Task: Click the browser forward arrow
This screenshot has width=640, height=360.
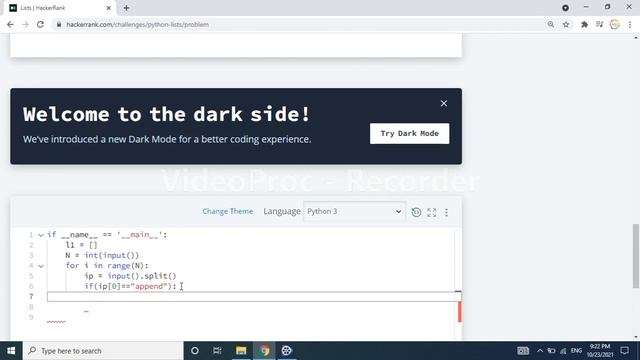Action: click(x=25, y=24)
